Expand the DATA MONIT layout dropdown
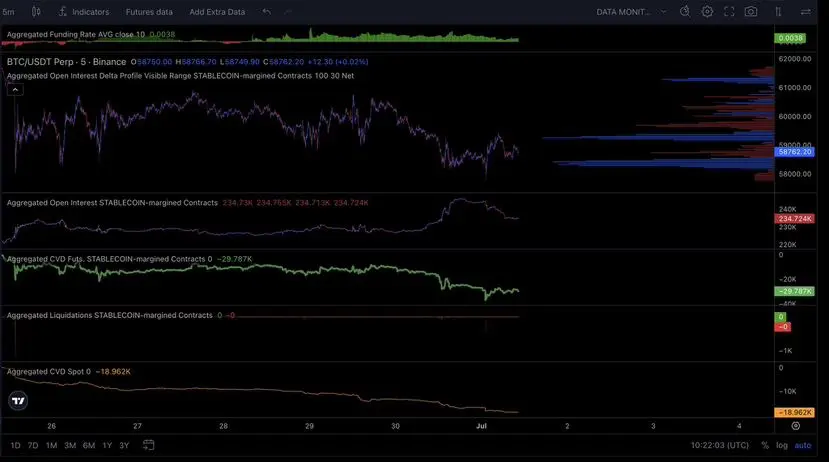 coord(631,12)
